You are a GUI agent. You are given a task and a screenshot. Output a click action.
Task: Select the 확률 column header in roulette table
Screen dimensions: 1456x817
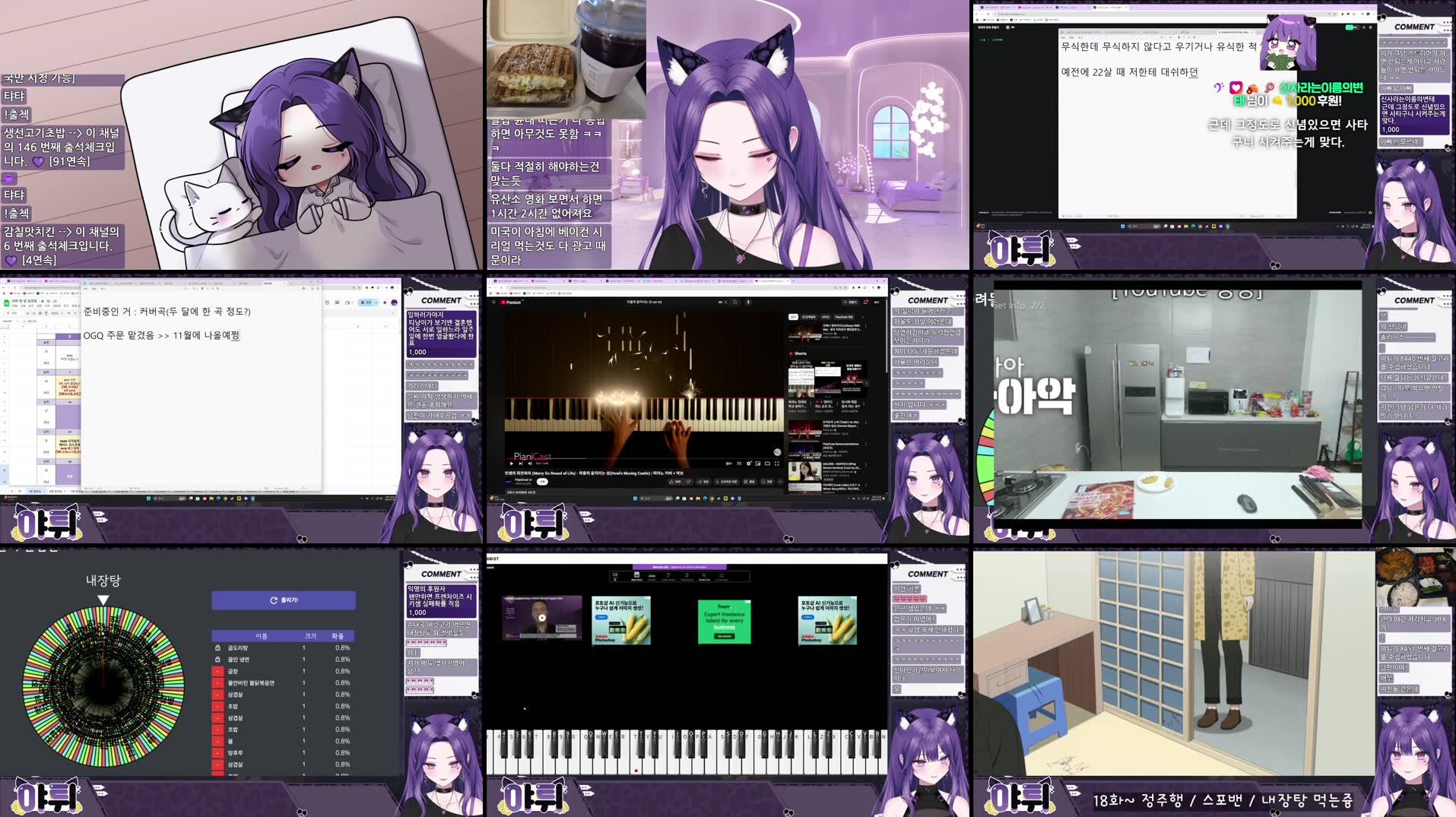pos(338,636)
